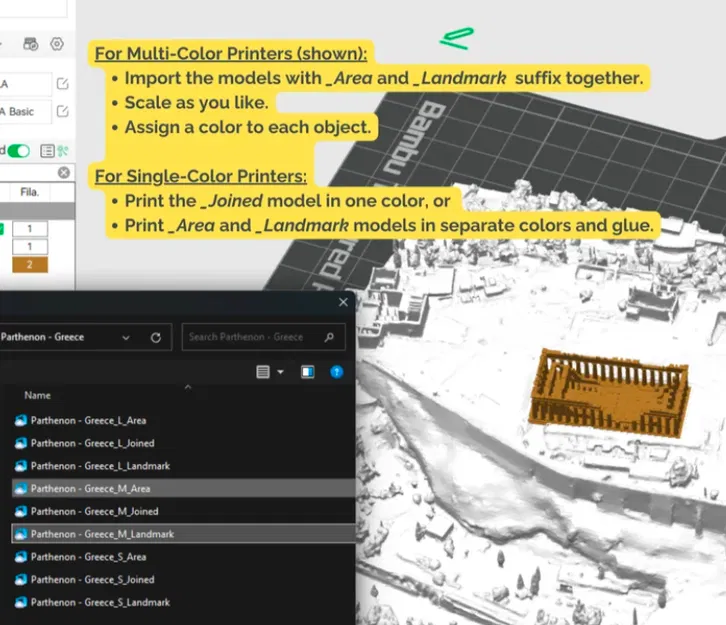Screen dimensions: 726x625
Task: Click the green settings search icon
Action: 63,151
